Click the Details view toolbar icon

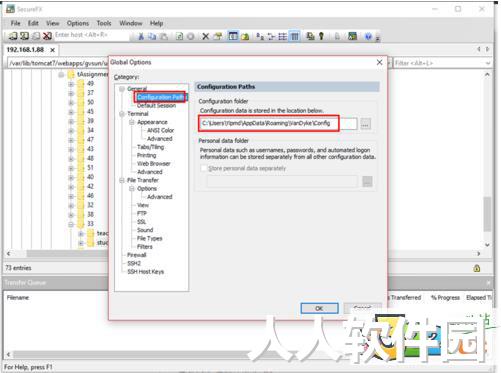click(295, 36)
